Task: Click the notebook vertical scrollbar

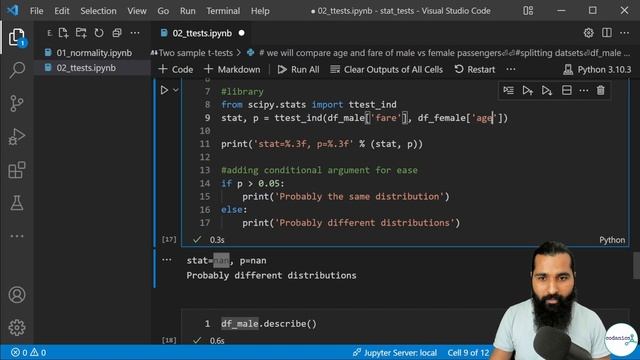Action: pos(636,265)
